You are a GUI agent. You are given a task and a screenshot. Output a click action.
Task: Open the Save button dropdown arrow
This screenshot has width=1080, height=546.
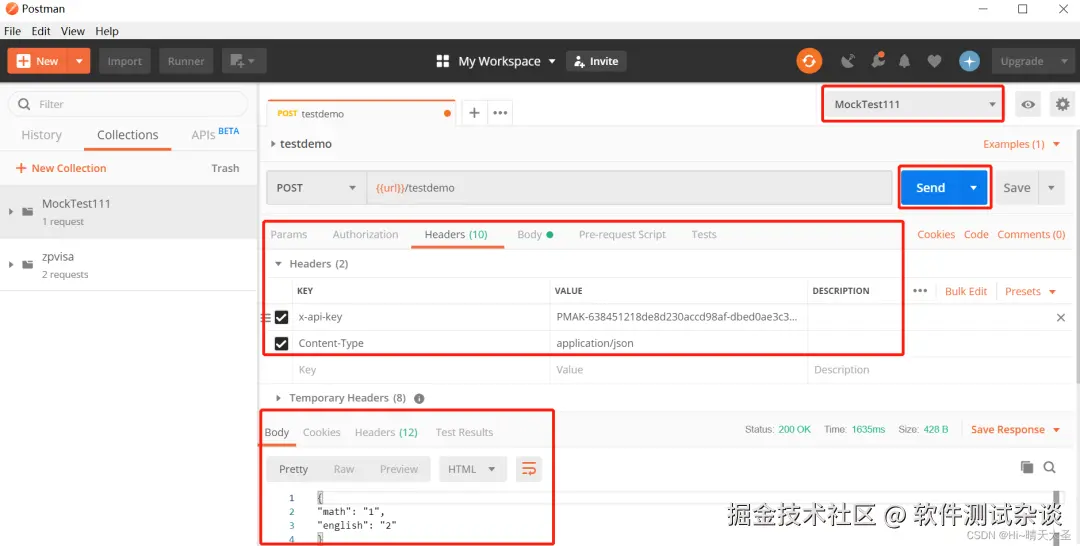[1051, 188]
